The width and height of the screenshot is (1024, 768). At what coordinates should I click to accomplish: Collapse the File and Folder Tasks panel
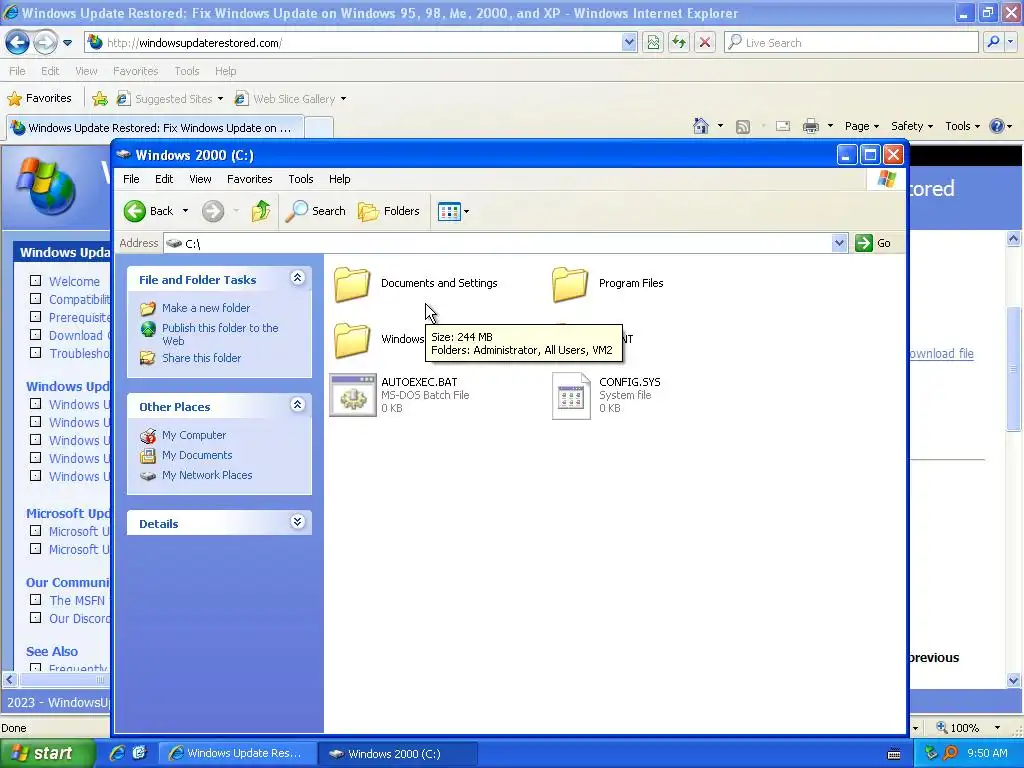[297, 278]
